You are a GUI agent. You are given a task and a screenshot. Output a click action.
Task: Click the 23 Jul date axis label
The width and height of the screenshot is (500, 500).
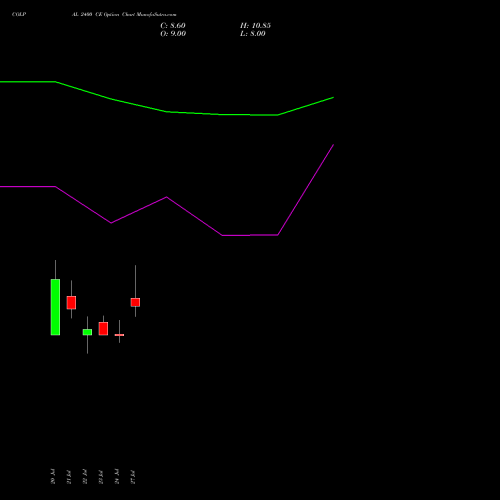pos(101,476)
